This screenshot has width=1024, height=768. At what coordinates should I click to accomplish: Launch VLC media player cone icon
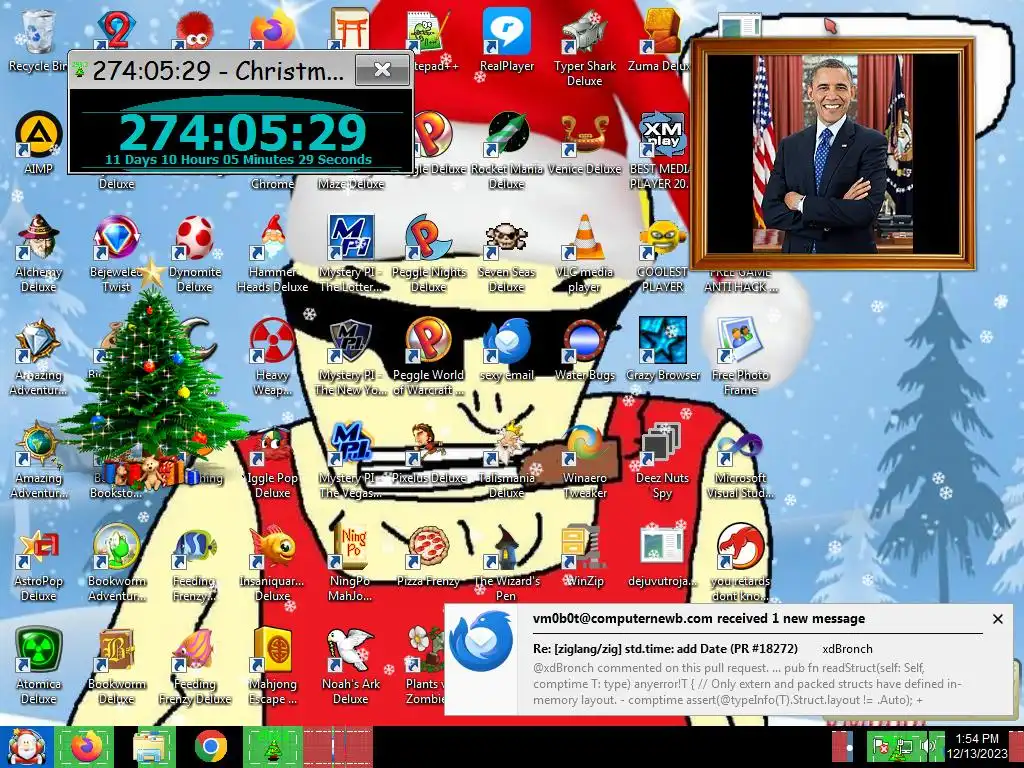(x=584, y=253)
